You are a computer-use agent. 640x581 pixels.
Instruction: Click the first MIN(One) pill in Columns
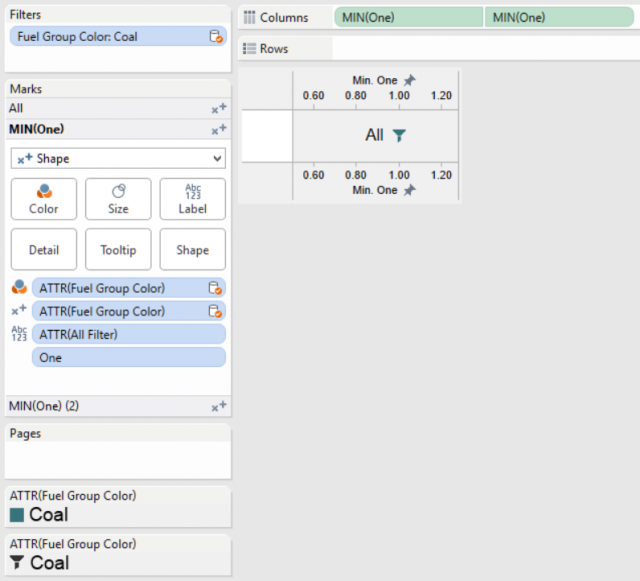[x=408, y=18]
